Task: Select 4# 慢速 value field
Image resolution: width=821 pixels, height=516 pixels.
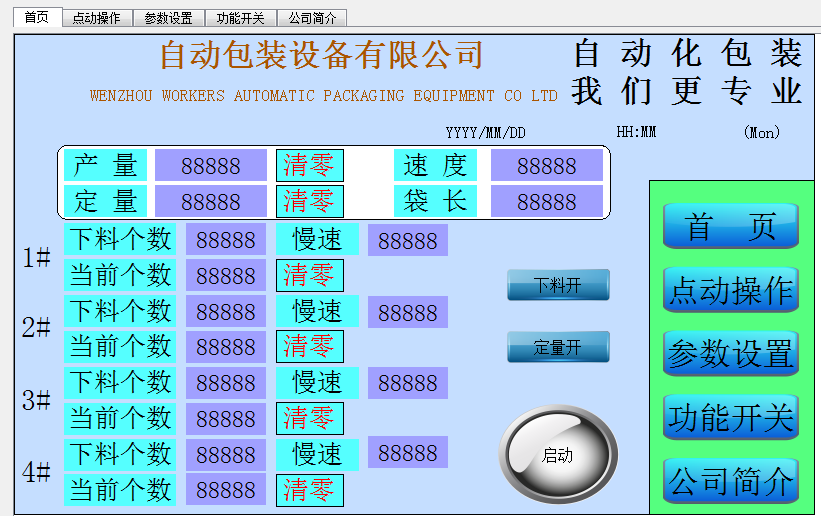Action: pyautogui.click(x=408, y=453)
